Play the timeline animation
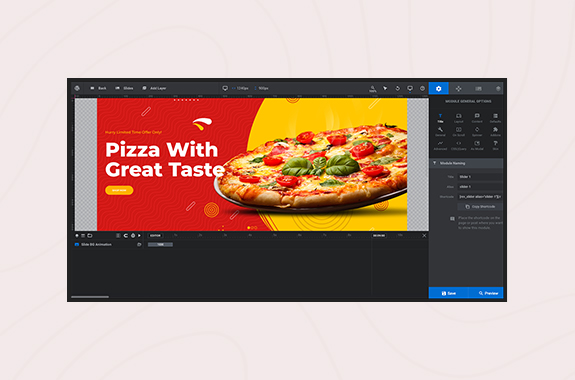Viewport: 575px width, 380px height. click(x=139, y=235)
